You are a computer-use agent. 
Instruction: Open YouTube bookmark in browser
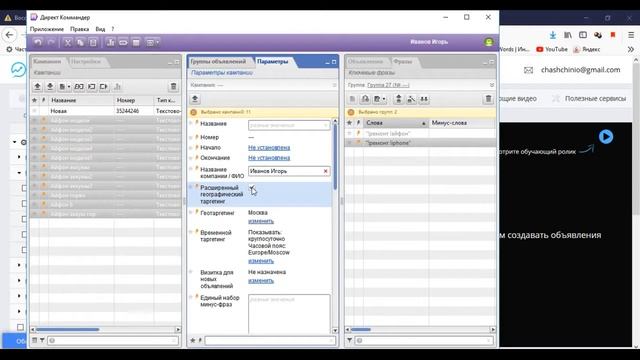552,49
